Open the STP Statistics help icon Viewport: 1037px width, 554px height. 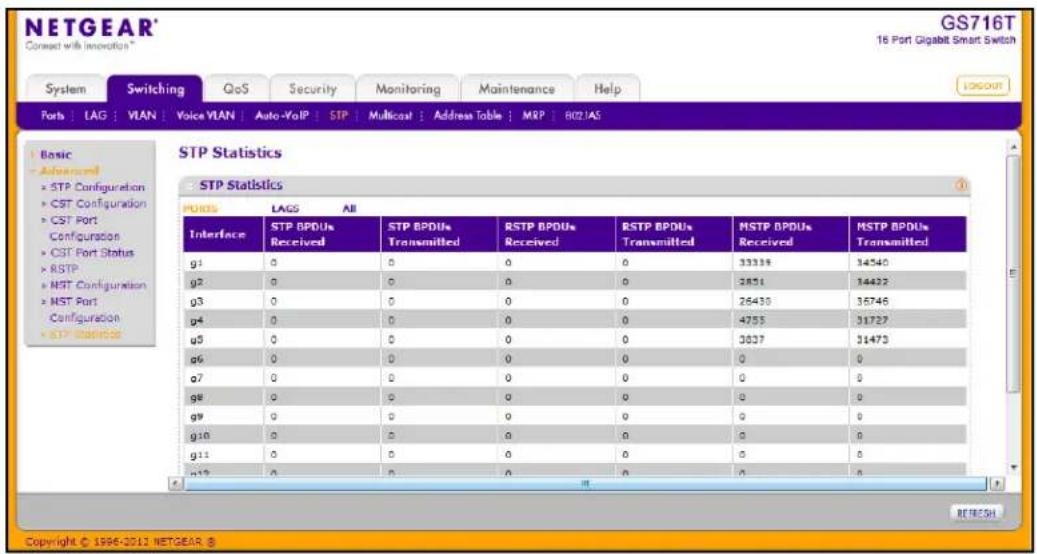962,186
